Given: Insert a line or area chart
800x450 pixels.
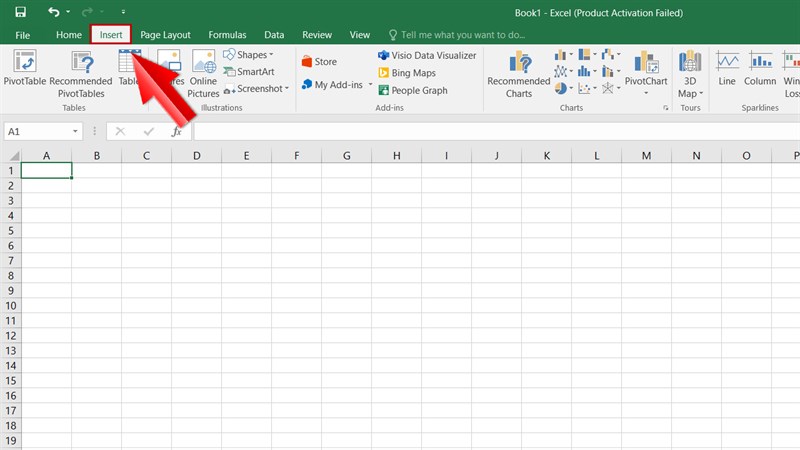Looking at the screenshot, I should [563, 71].
